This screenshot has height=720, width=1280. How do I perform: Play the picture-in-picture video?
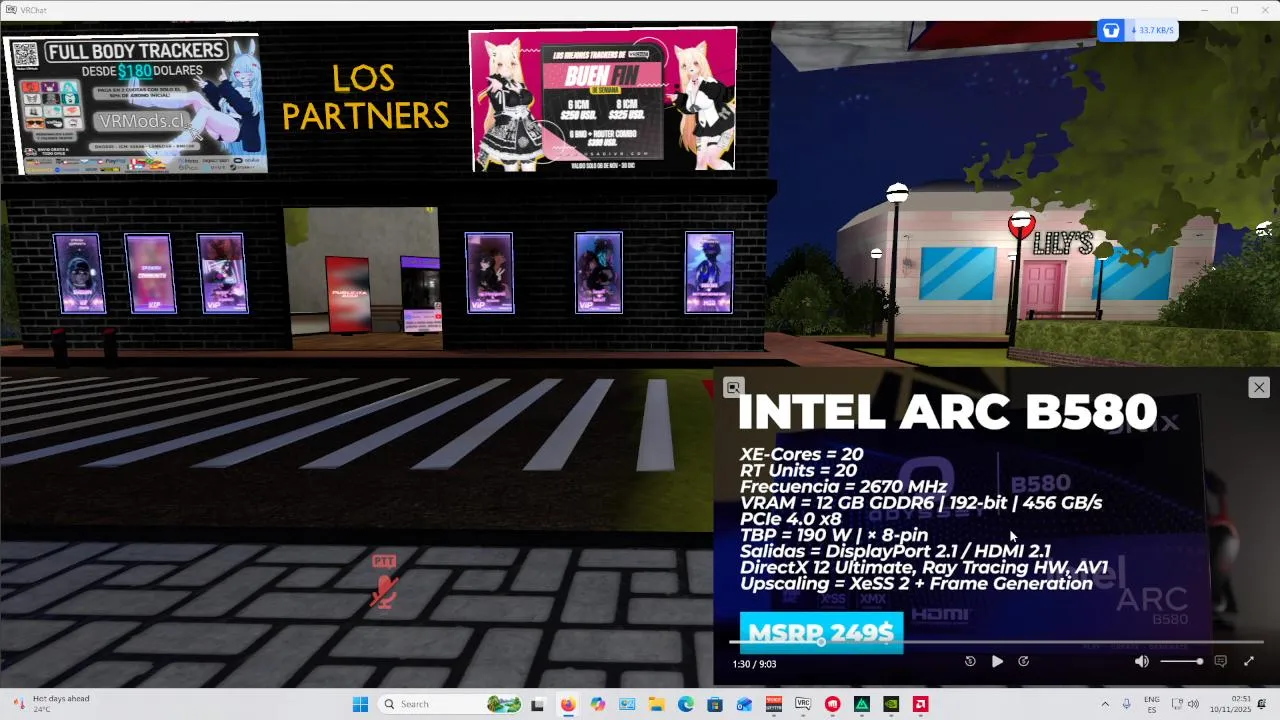click(x=997, y=661)
